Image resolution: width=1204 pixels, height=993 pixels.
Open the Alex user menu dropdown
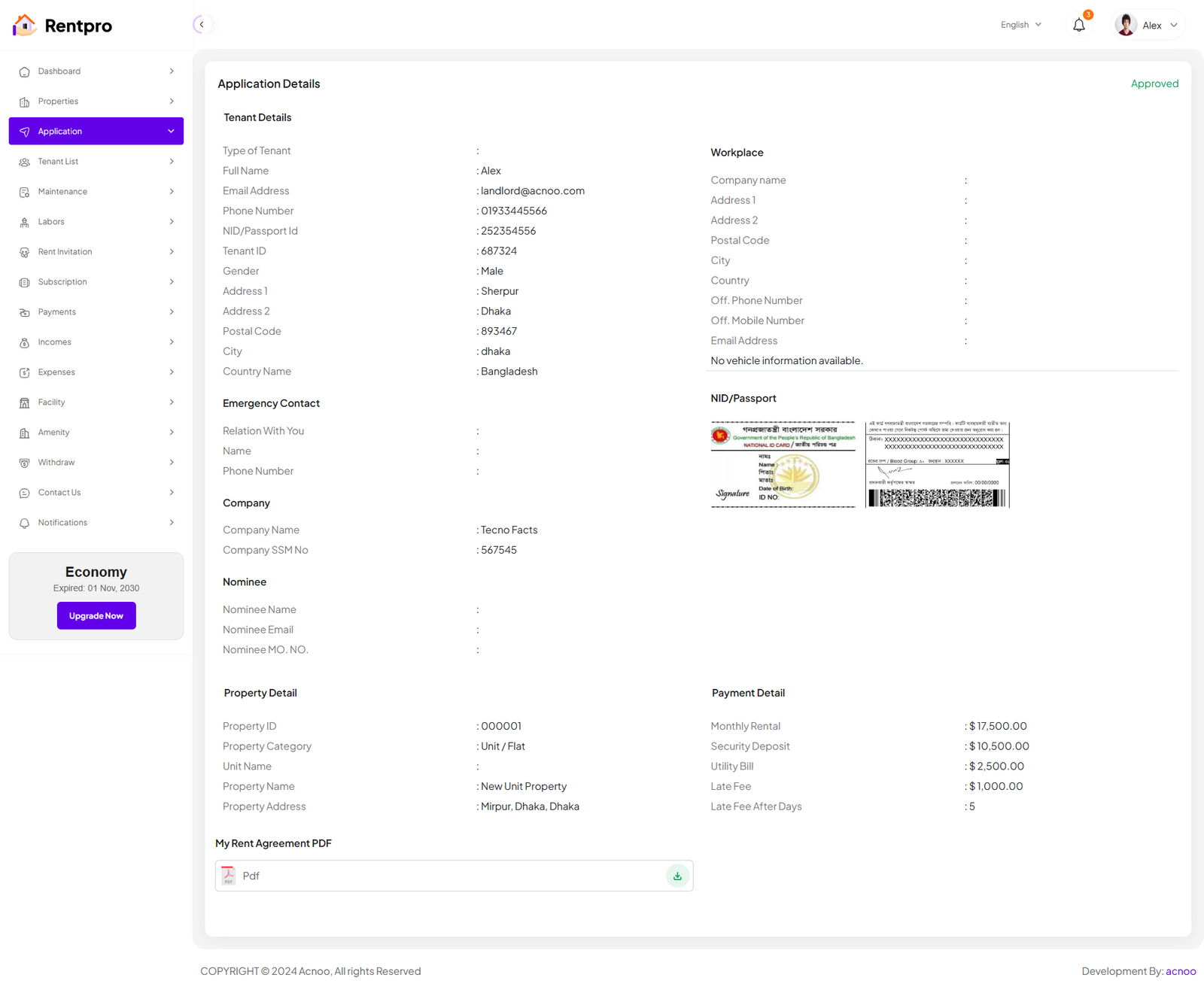point(1173,26)
